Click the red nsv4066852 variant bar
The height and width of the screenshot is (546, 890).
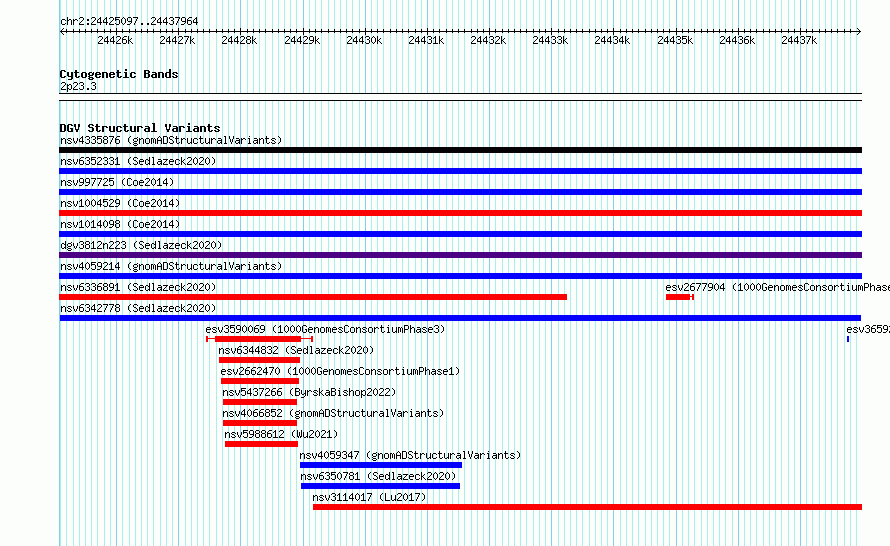point(260,423)
